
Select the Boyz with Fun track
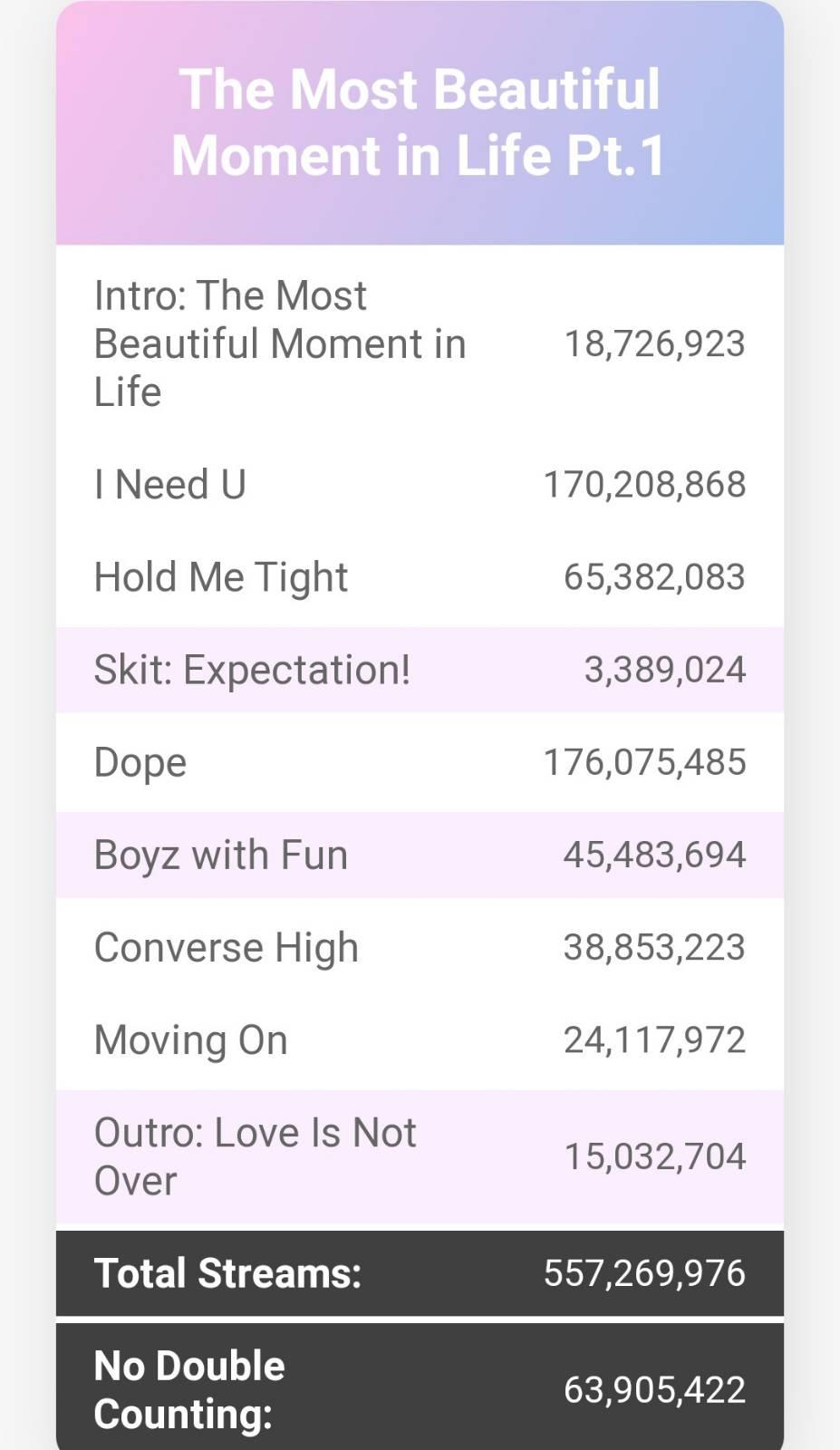[x=221, y=855]
